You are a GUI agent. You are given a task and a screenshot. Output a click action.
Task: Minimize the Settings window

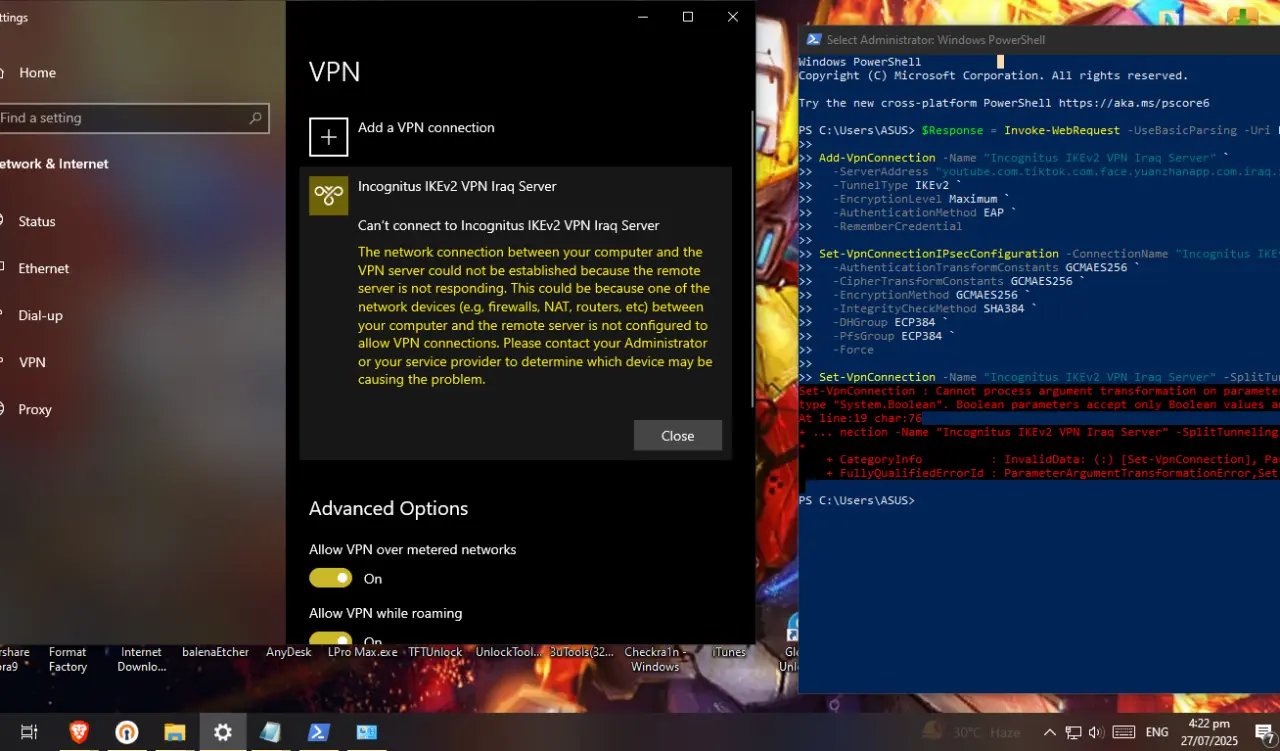click(642, 17)
